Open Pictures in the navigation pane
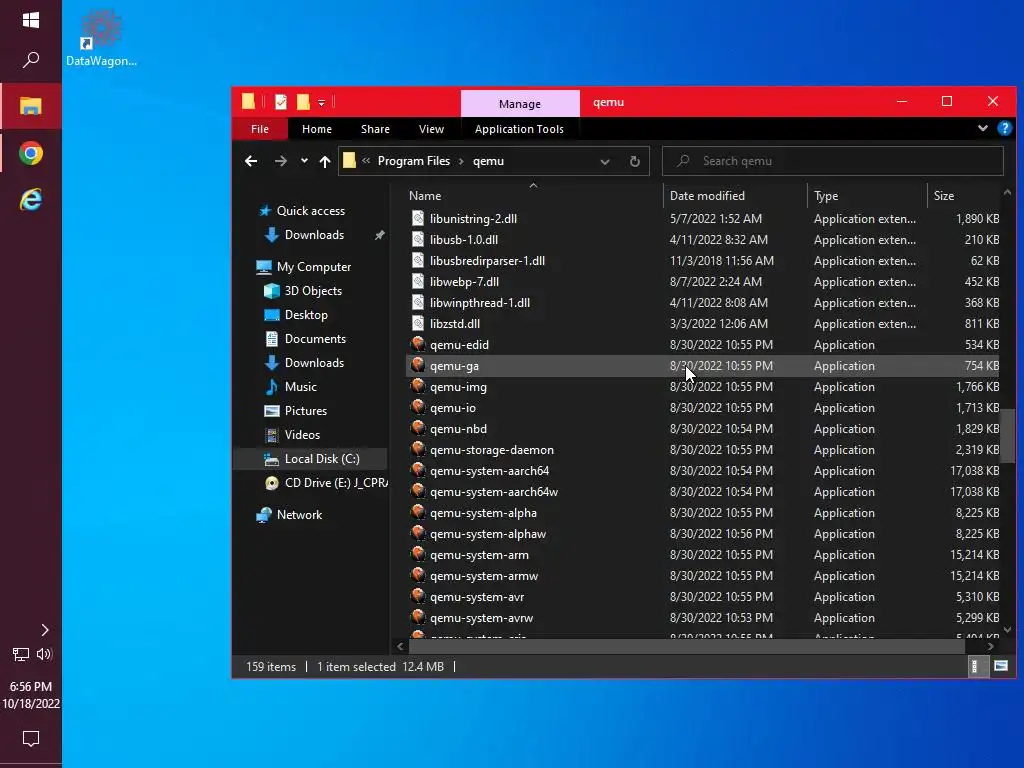This screenshot has height=768, width=1024. [306, 411]
